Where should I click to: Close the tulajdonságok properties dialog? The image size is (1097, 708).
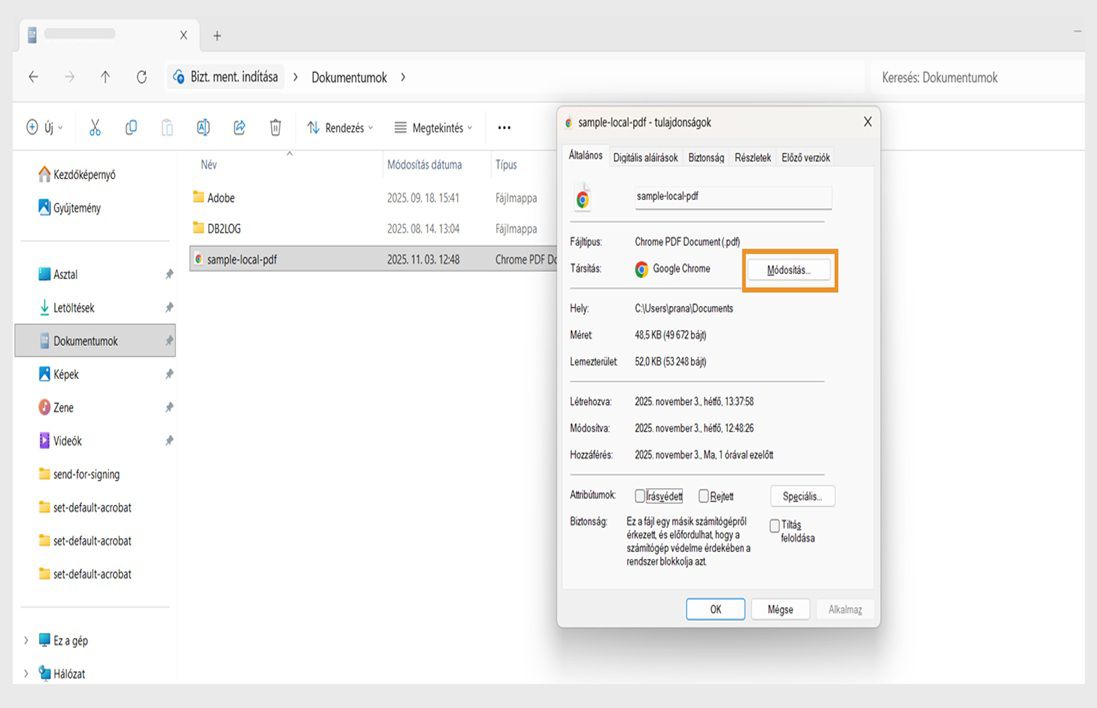(868, 122)
